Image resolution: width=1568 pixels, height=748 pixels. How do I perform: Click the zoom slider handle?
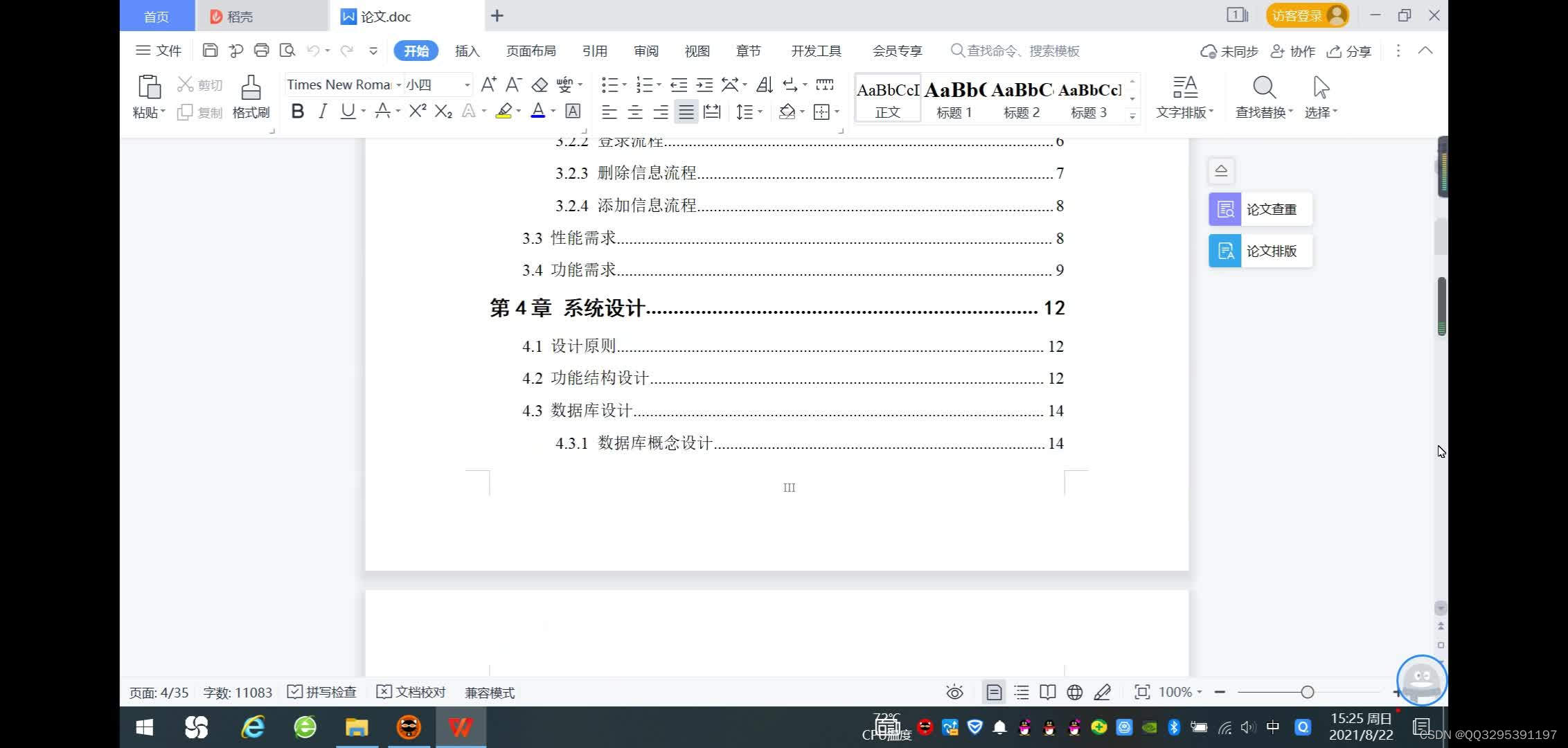(x=1308, y=692)
